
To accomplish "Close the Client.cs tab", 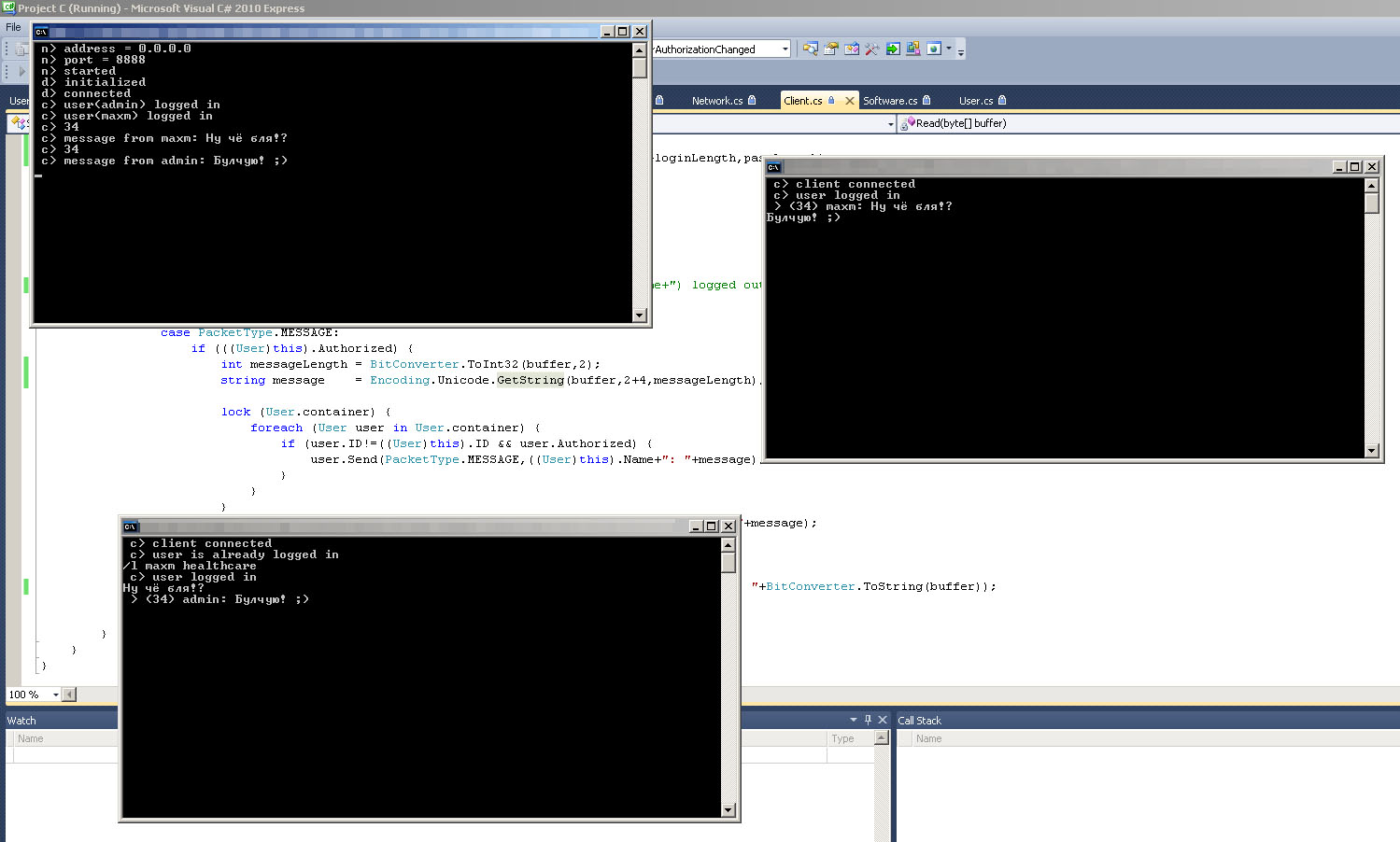I will pyautogui.click(x=849, y=101).
